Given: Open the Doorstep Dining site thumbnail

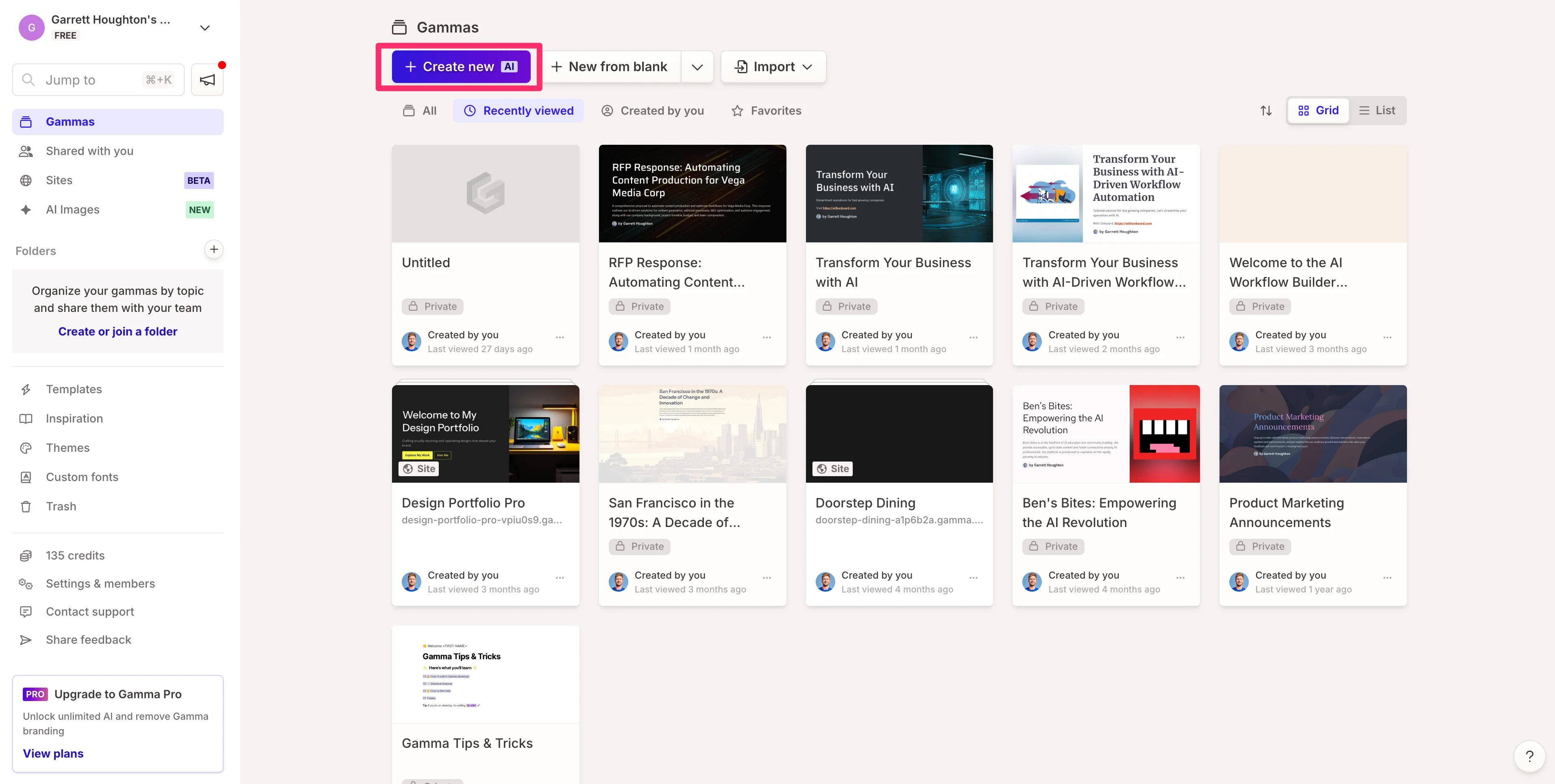Looking at the screenshot, I should tap(899, 433).
